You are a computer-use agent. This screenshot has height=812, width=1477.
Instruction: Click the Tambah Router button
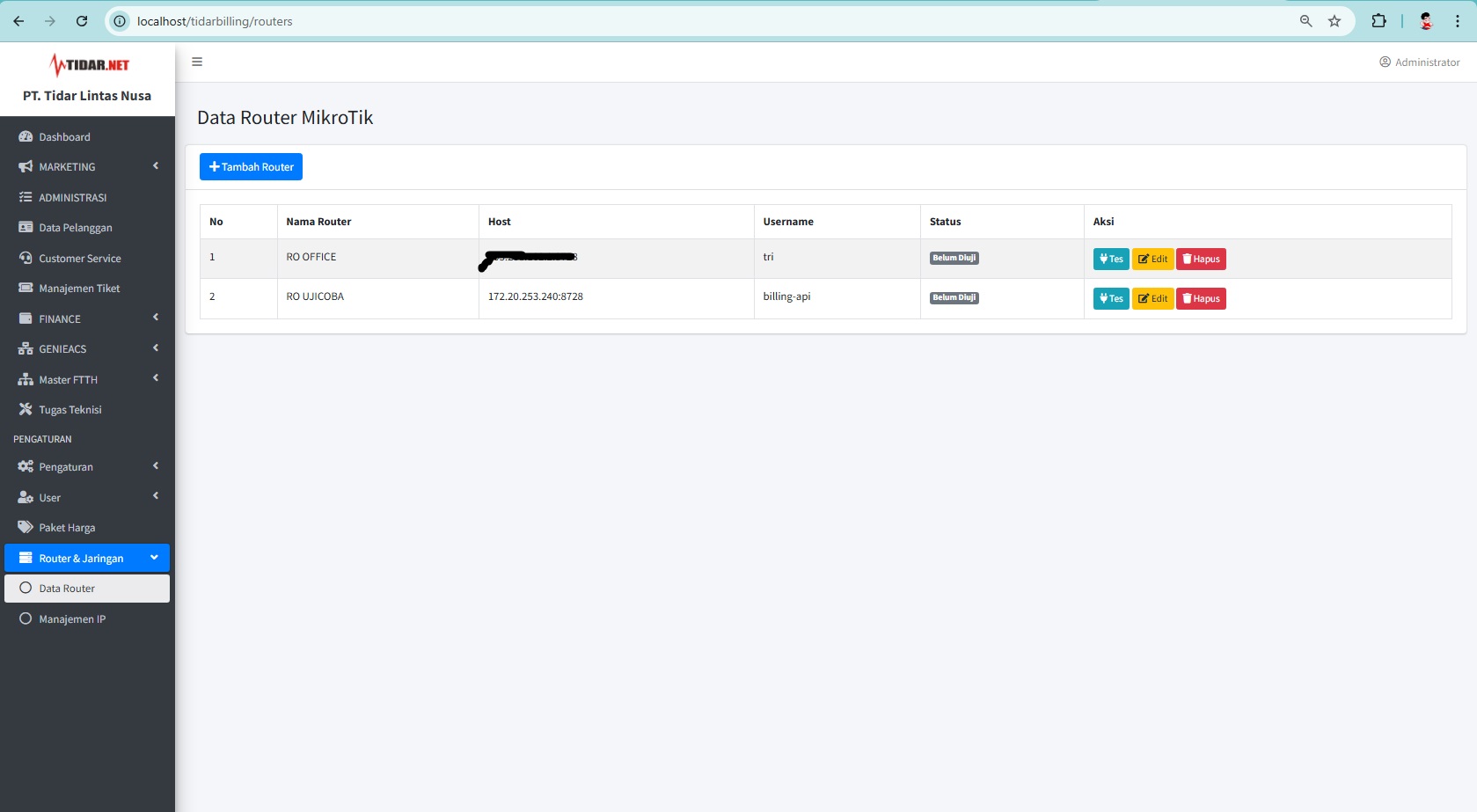[x=251, y=167]
